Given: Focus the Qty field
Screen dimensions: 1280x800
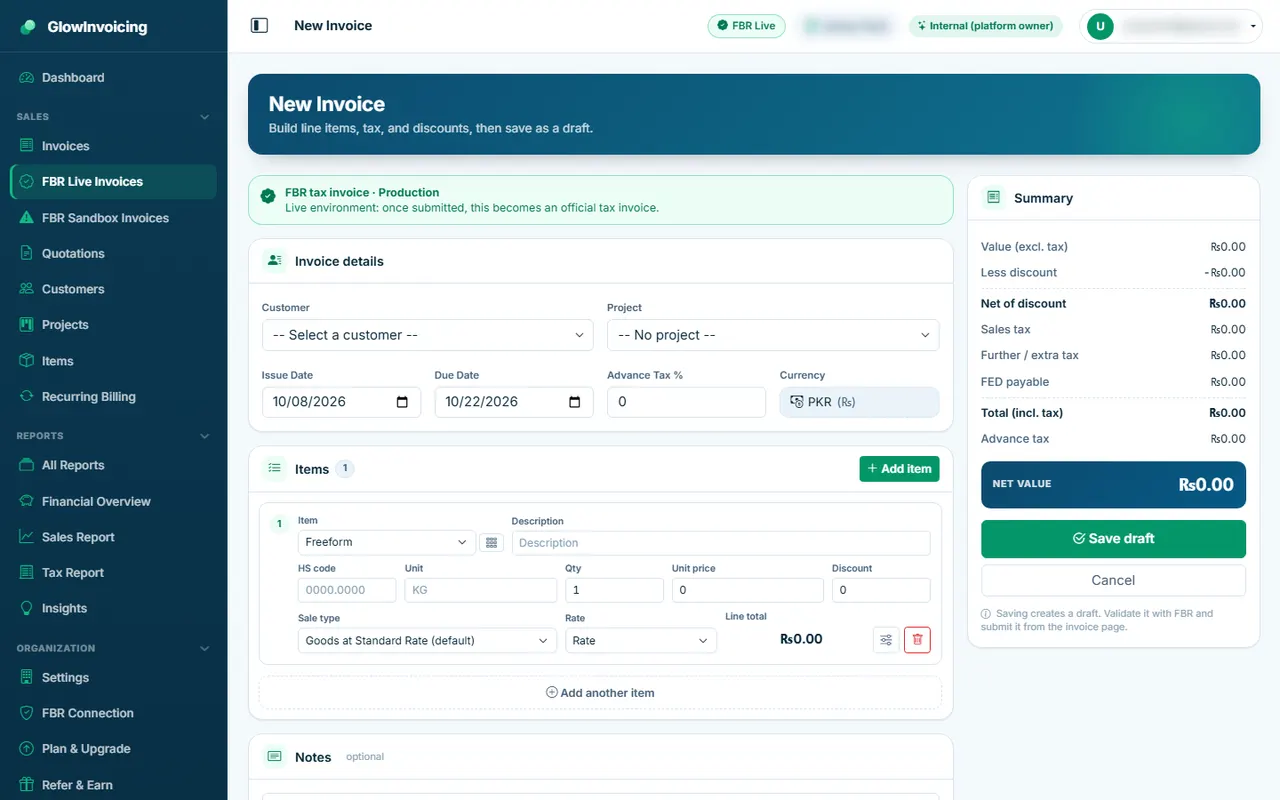Looking at the screenshot, I should tap(614, 590).
